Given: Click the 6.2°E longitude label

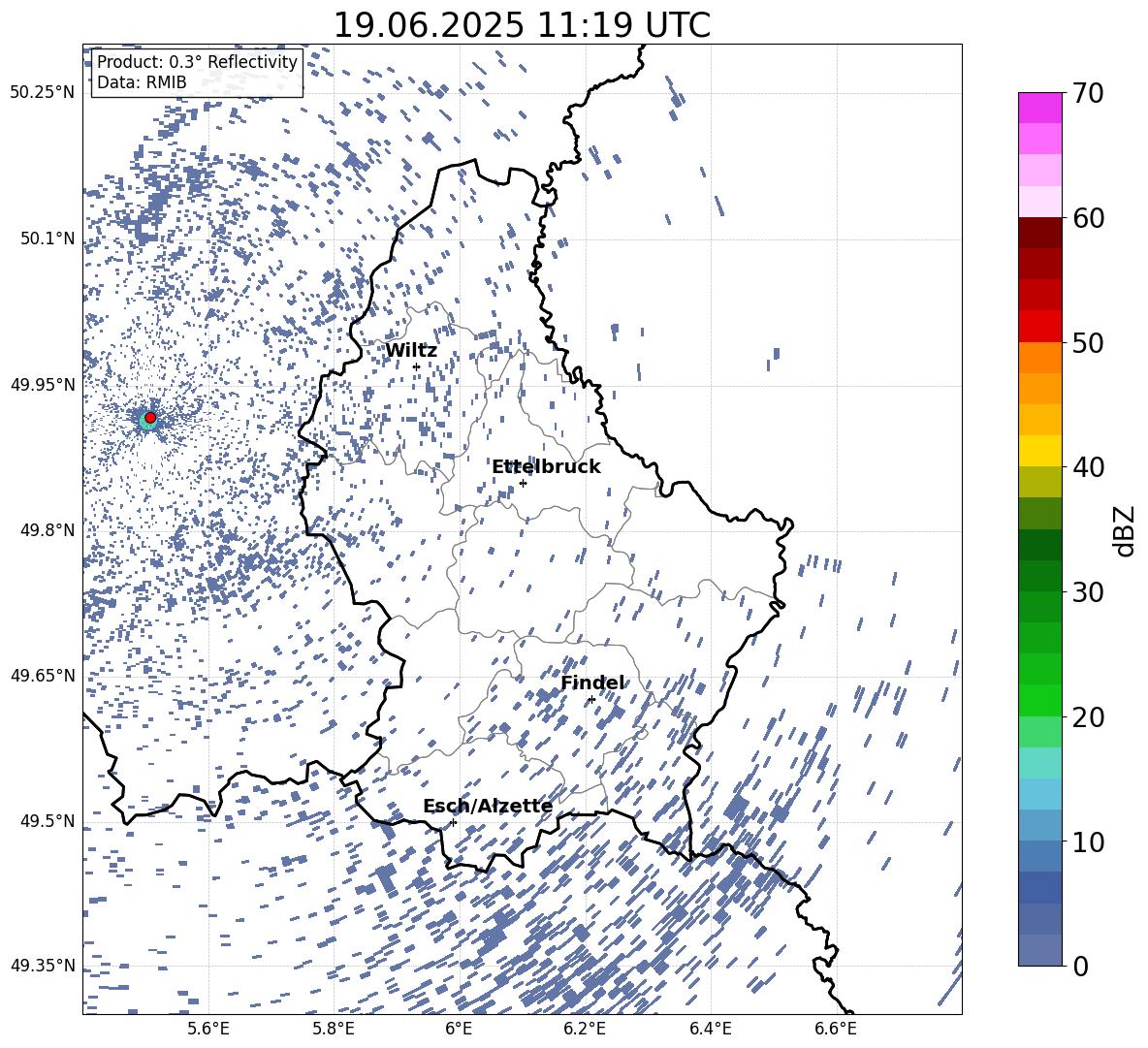Looking at the screenshot, I should point(585,1029).
